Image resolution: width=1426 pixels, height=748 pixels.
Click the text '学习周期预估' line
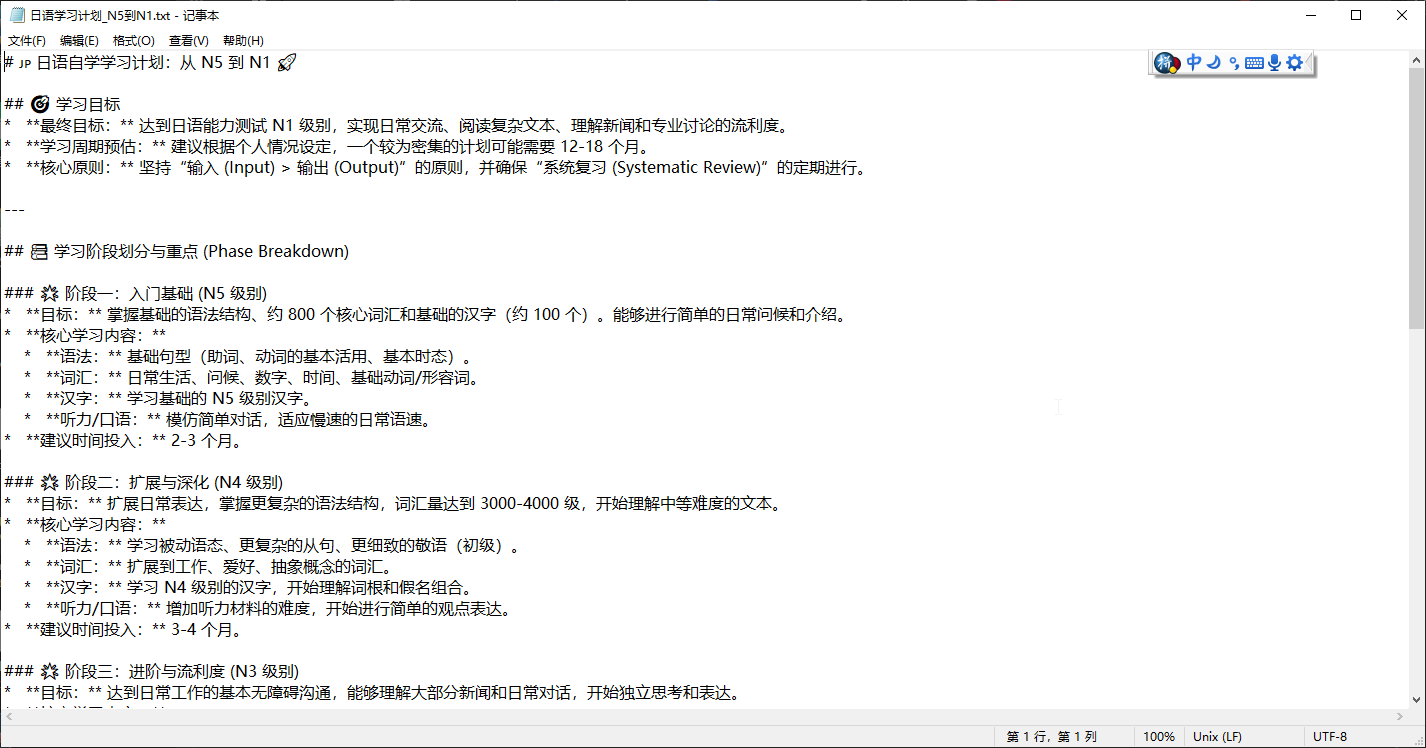coord(88,147)
